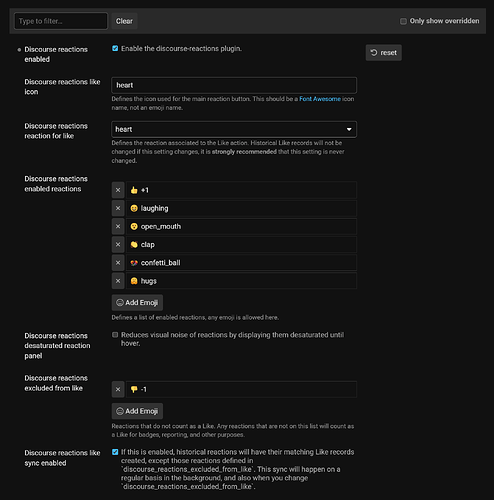
Task: Open the Font Awesome link
Action: click(320, 99)
